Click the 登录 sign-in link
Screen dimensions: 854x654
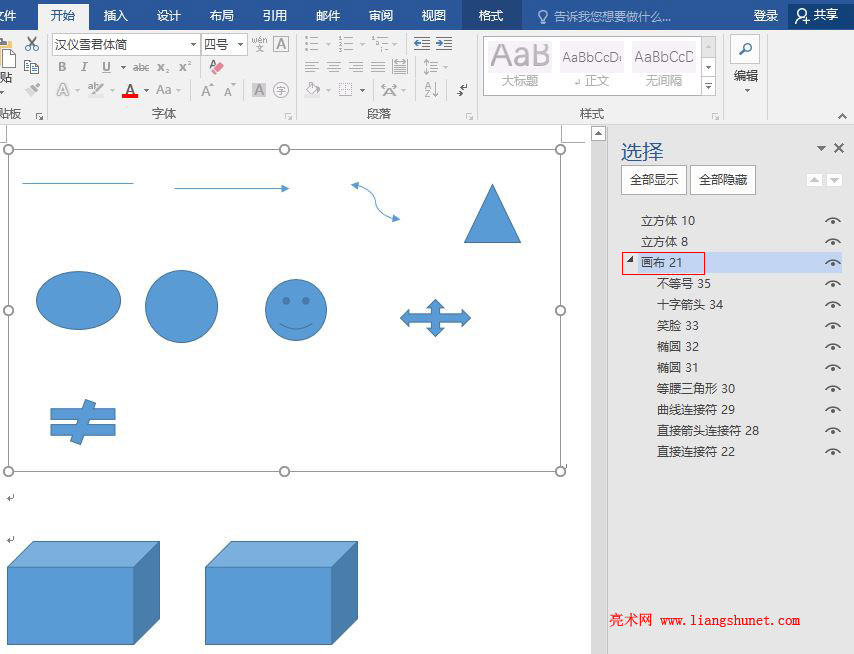[765, 16]
